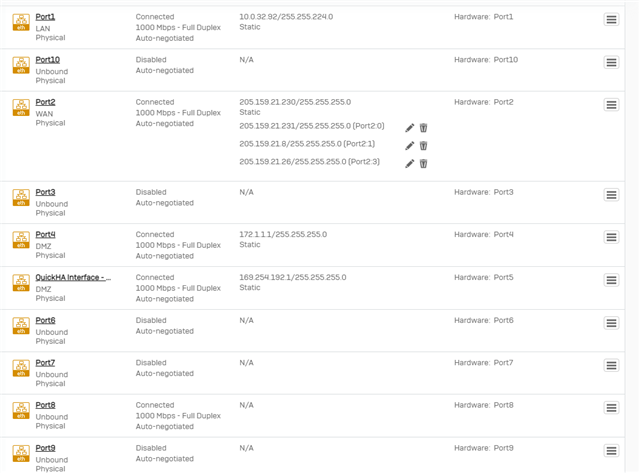The height and width of the screenshot is (473, 640).
Task: Delete the Port2:0 alias with the trash icon
Action: [x=423, y=128]
